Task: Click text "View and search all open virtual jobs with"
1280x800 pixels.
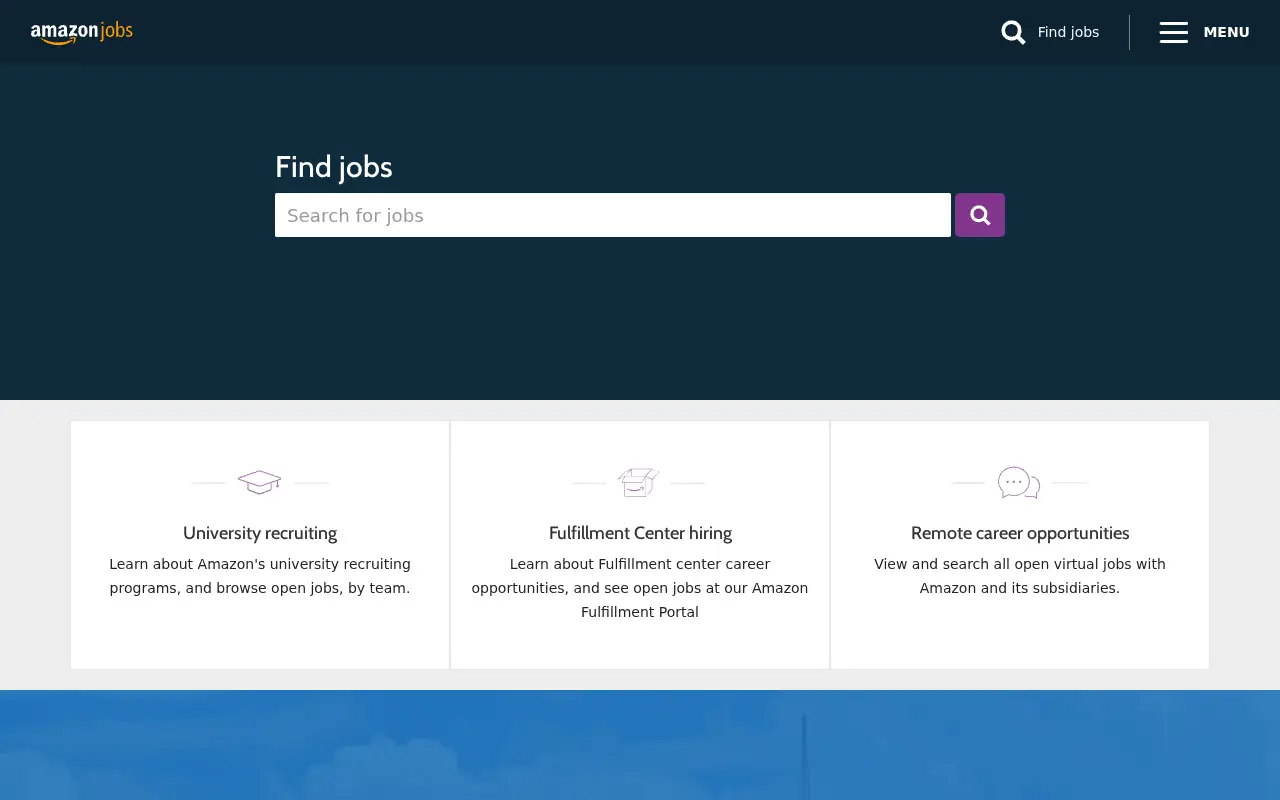Action: coord(1020,564)
